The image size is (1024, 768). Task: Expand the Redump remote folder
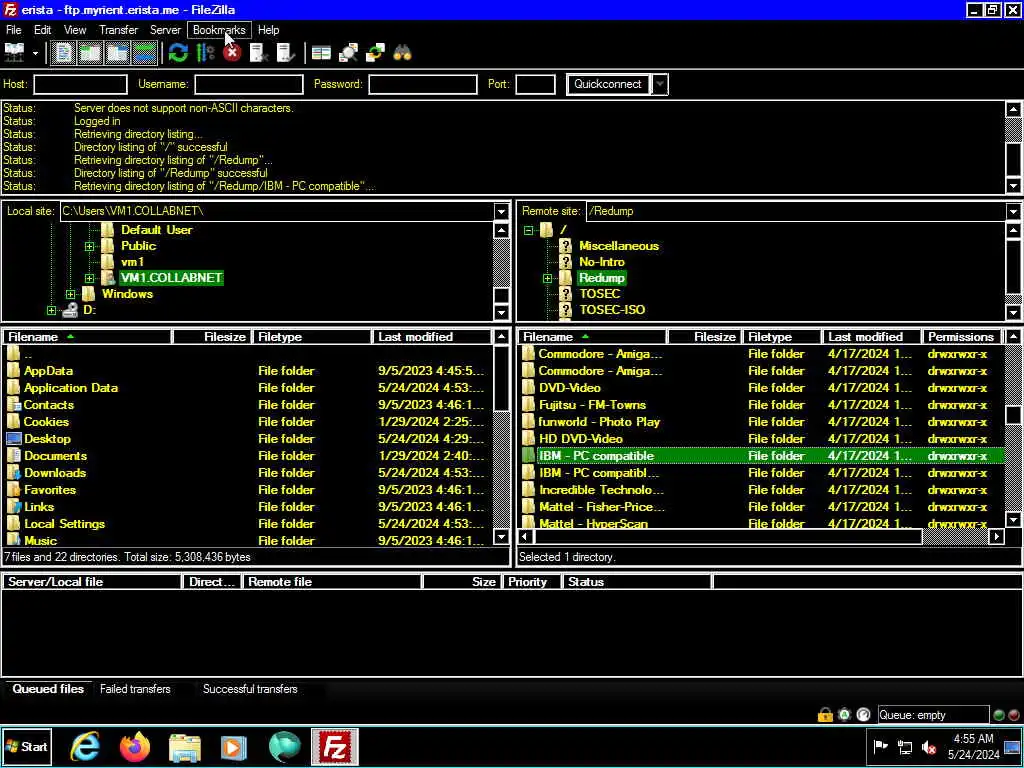point(547,278)
